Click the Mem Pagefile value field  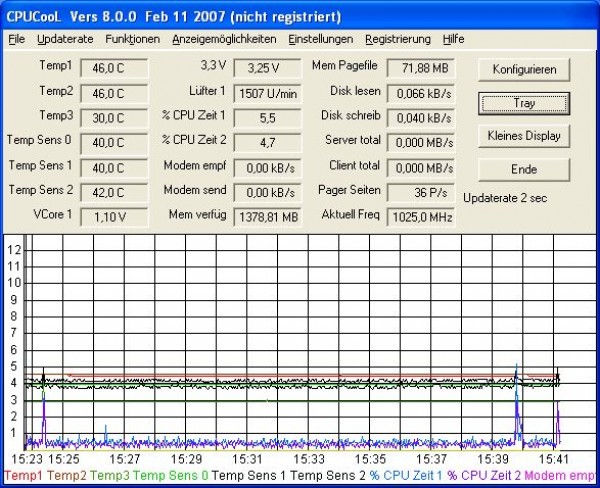click(420, 67)
